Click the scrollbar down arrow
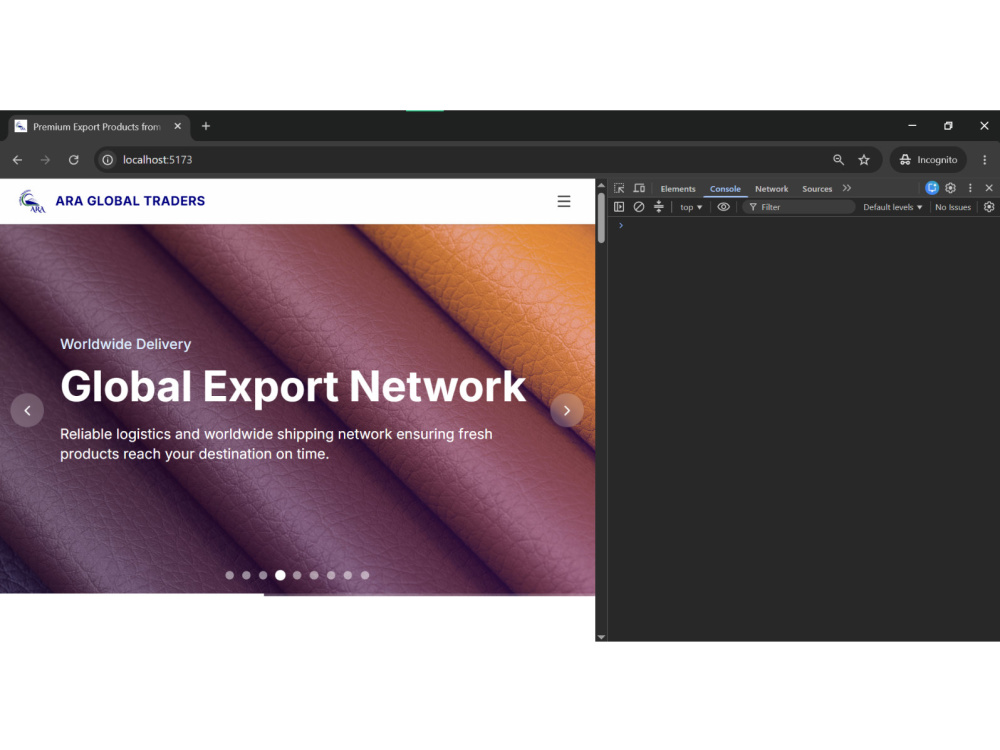The image size is (1000, 750). [601, 636]
